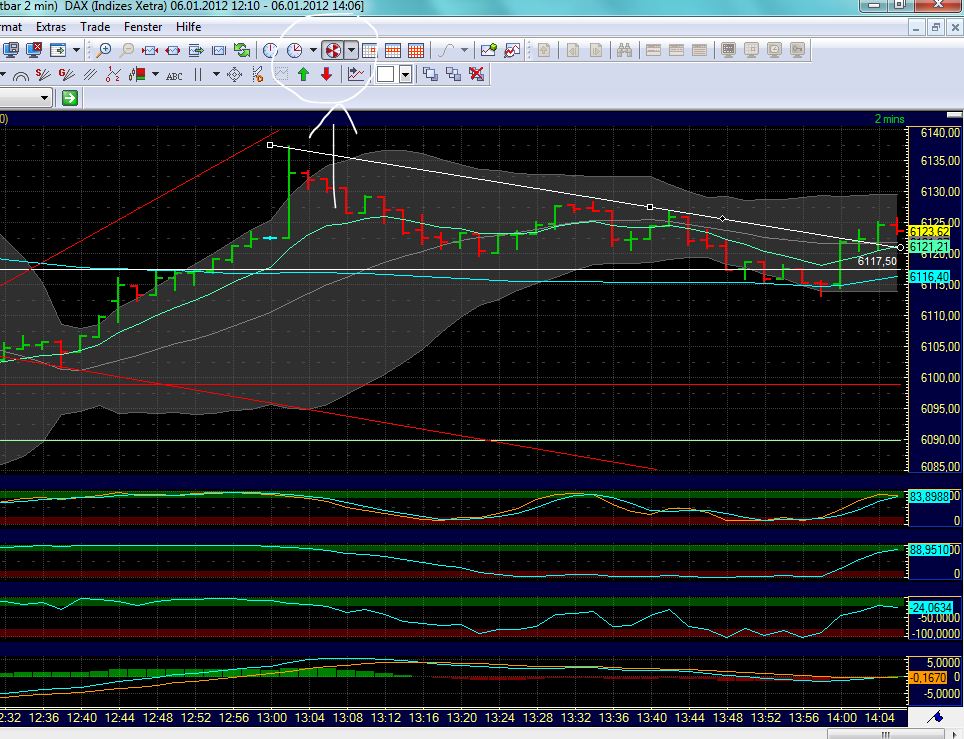
Task: Select the Zoom In magnifier tool
Action: pos(106,50)
